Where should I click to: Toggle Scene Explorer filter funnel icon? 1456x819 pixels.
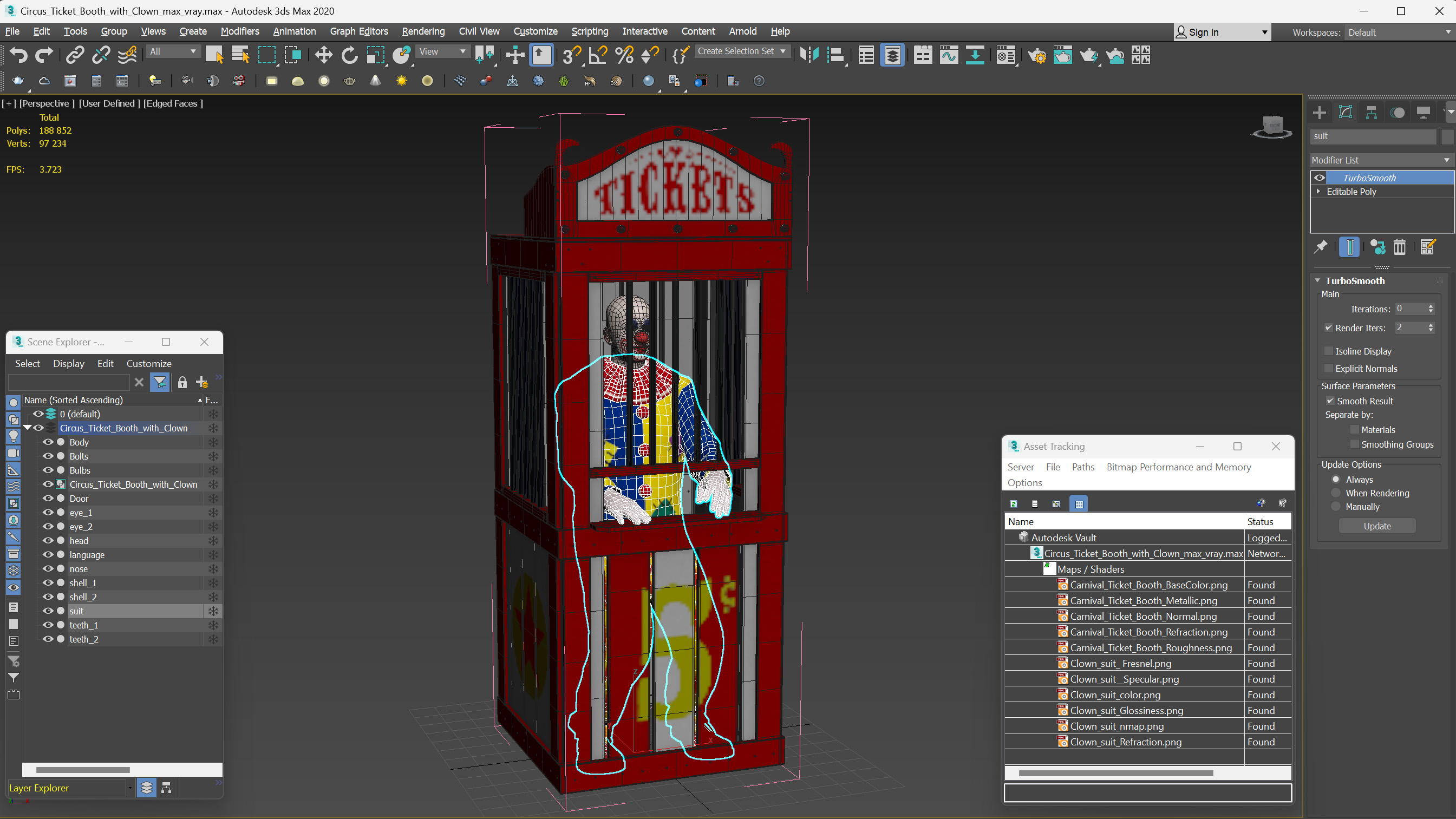(x=160, y=383)
